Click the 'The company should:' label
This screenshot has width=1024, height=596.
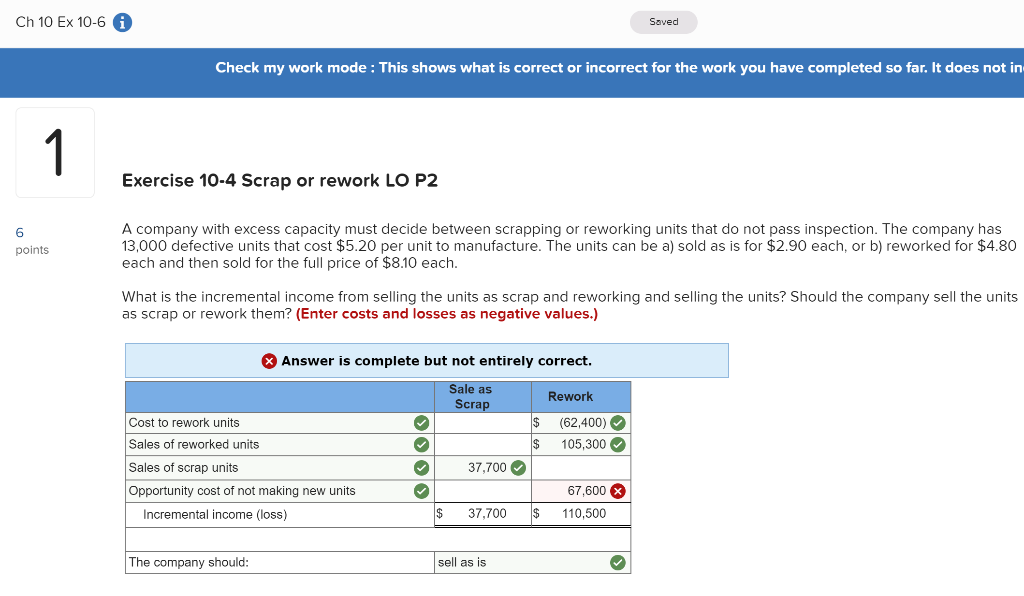[189, 563]
